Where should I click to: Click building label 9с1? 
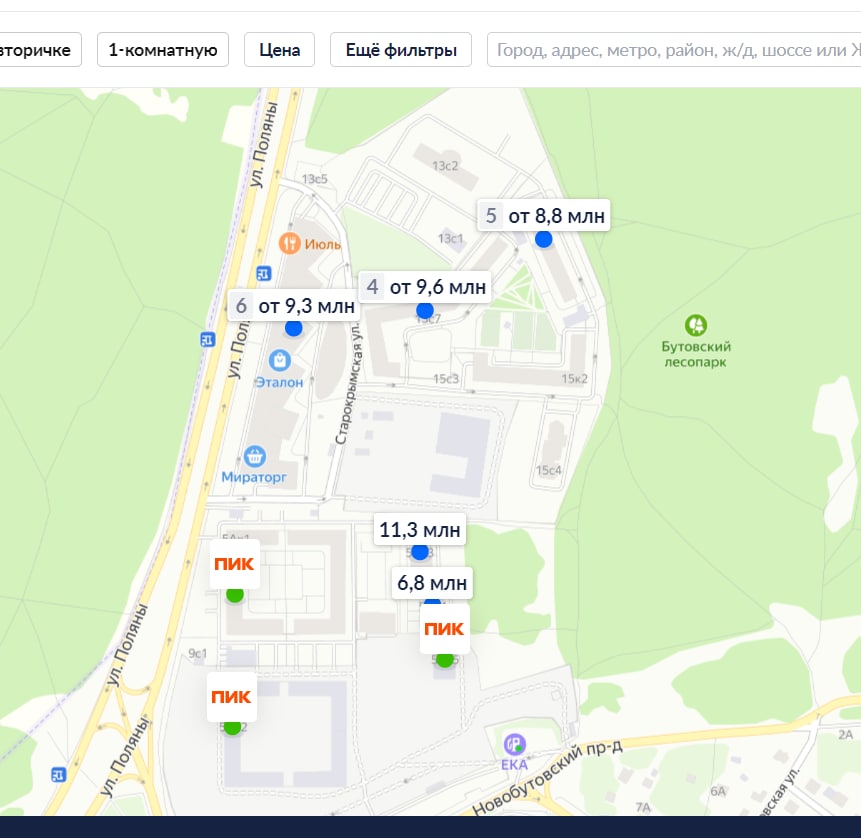click(x=198, y=653)
